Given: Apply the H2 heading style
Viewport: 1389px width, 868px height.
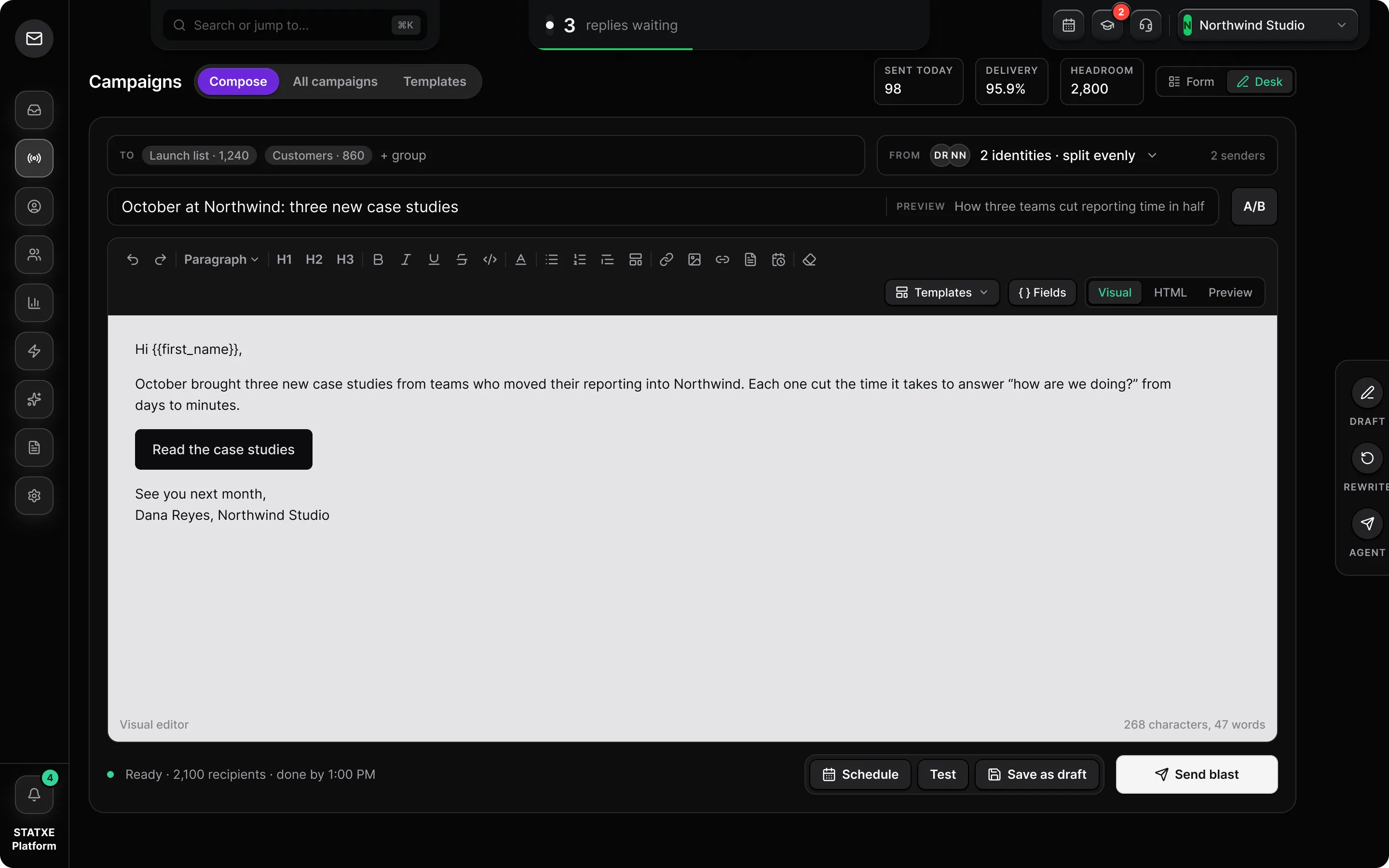Looking at the screenshot, I should point(314,259).
